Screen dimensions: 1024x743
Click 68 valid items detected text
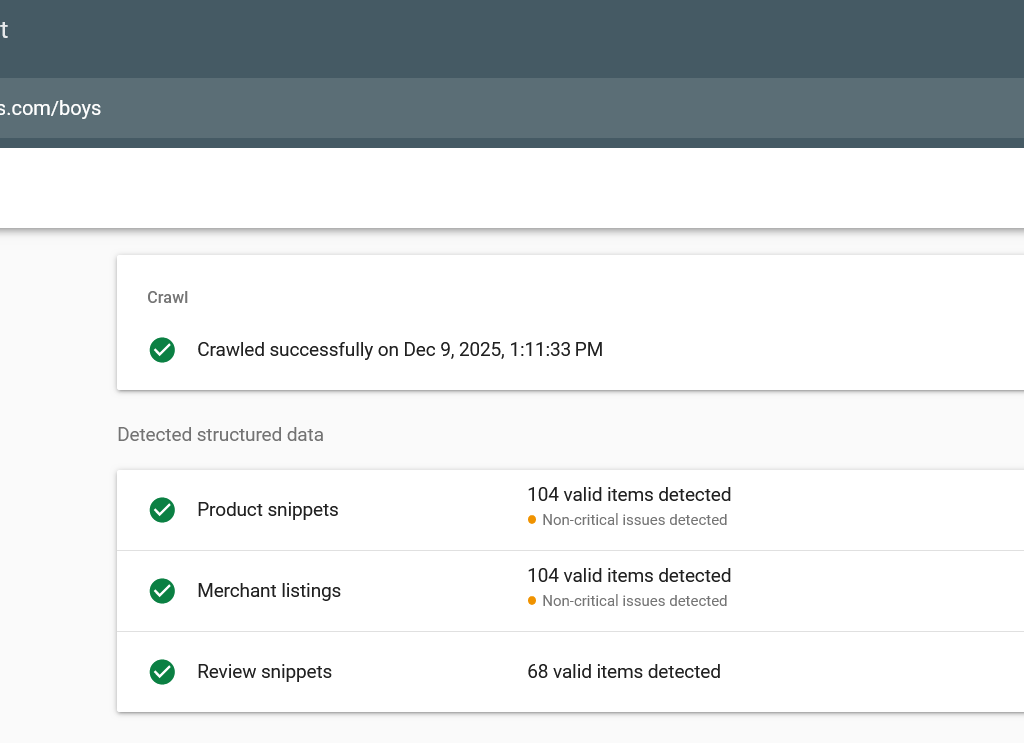[x=624, y=672]
